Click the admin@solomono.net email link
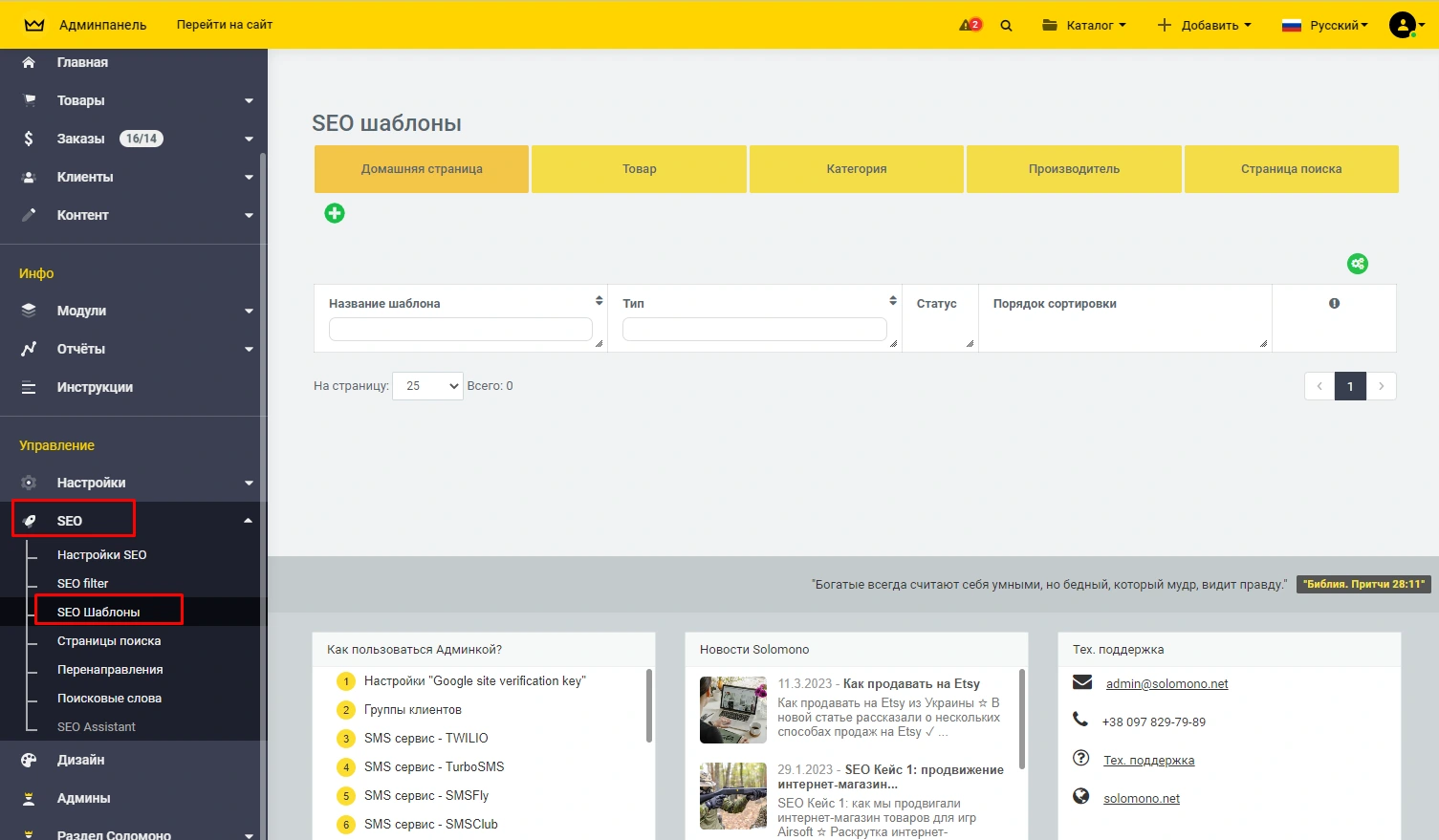Image resolution: width=1439 pixels, height=840 pixels. tap(1166, 684)
